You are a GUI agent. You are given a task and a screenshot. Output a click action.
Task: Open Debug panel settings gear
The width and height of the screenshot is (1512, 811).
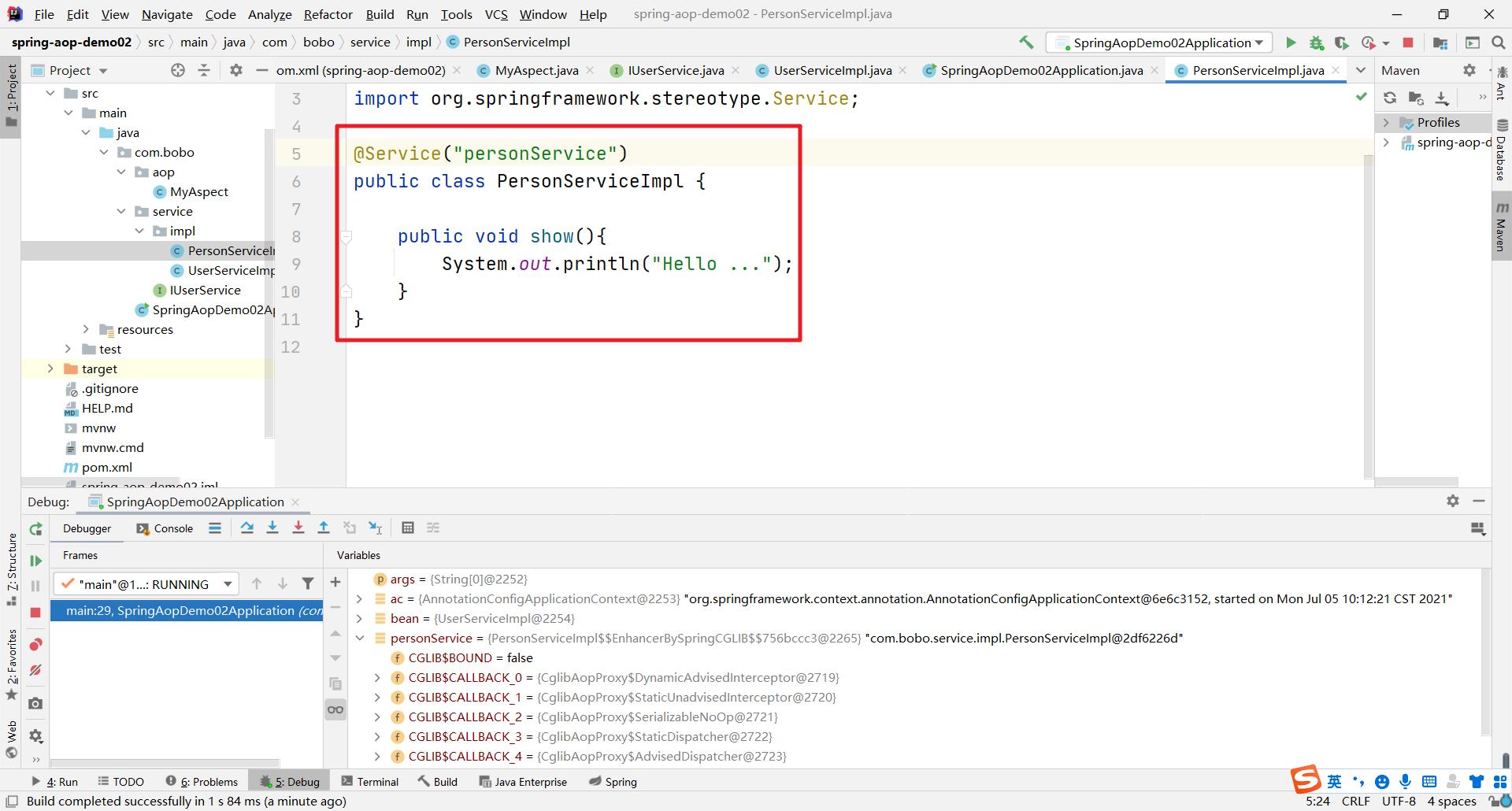[1453, 501]
